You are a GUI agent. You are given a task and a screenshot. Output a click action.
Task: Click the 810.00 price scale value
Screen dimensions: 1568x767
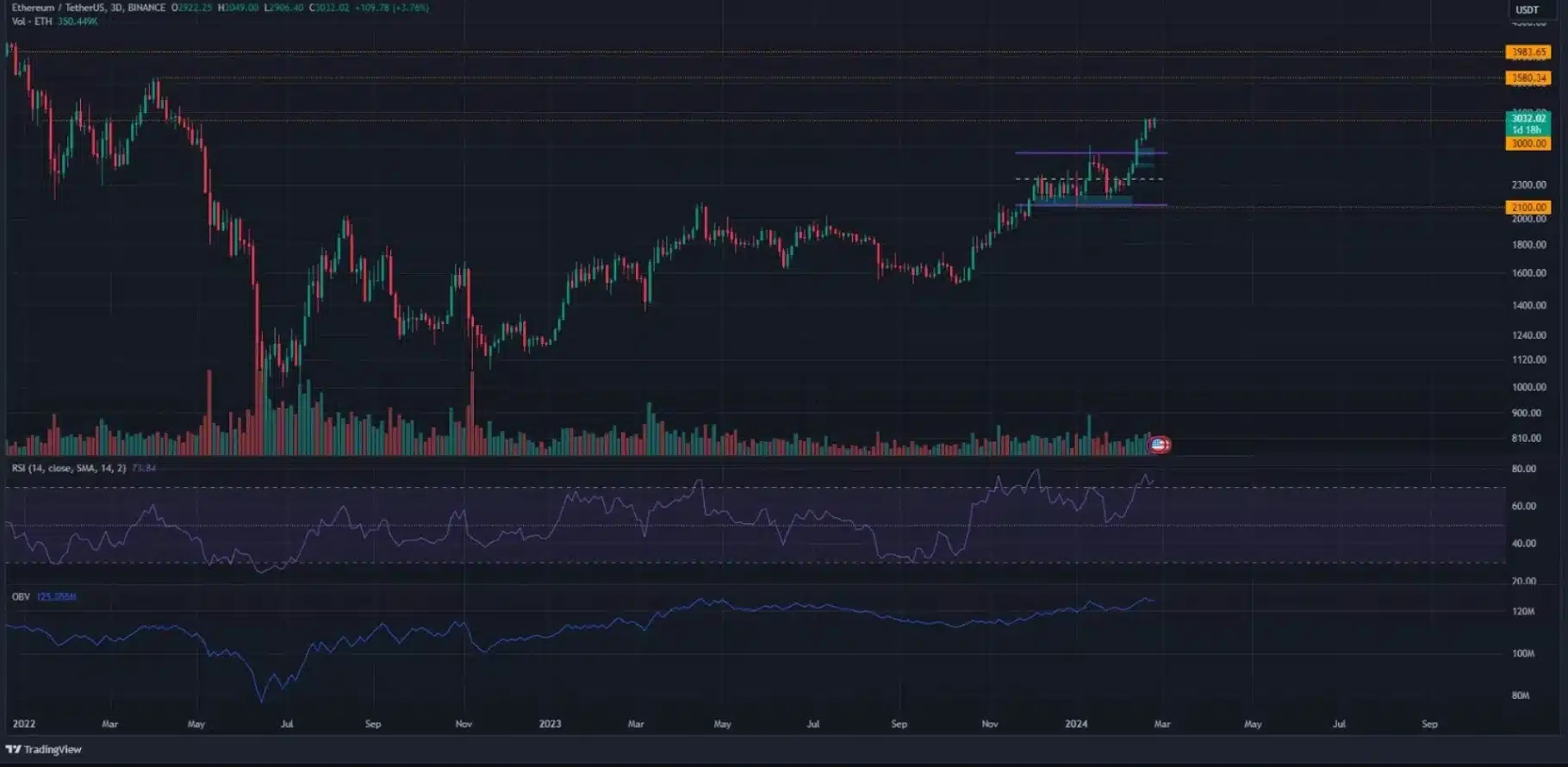tap(1527, 439)
